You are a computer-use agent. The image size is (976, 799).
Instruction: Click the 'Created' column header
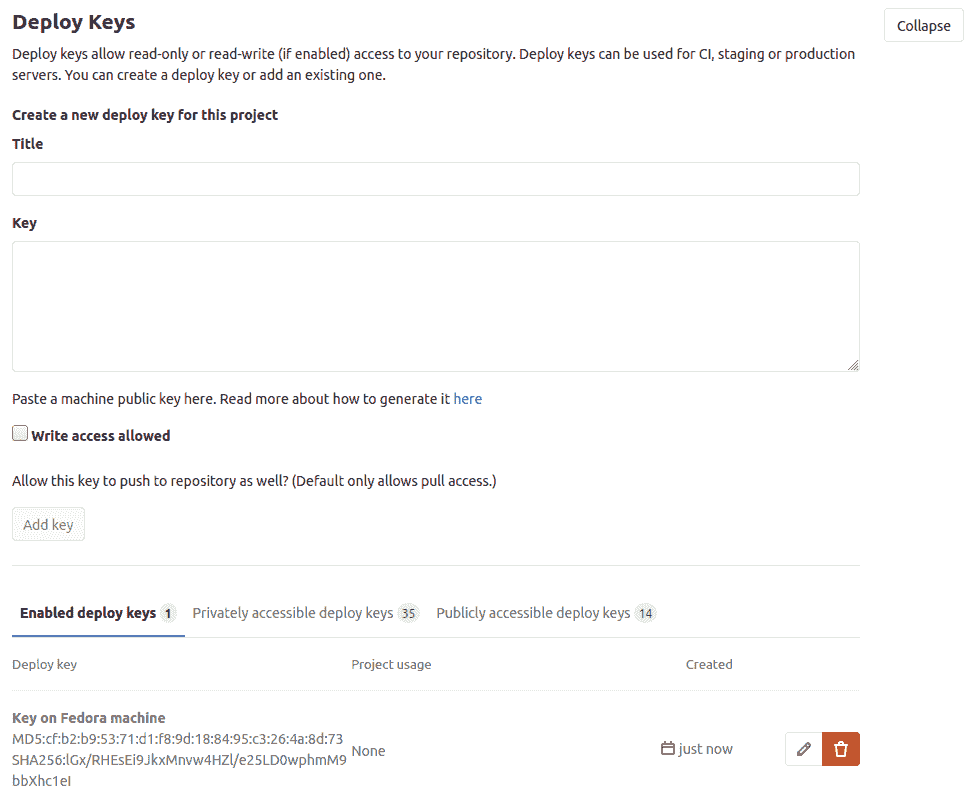pyautogui.click(x=709, y=664)
